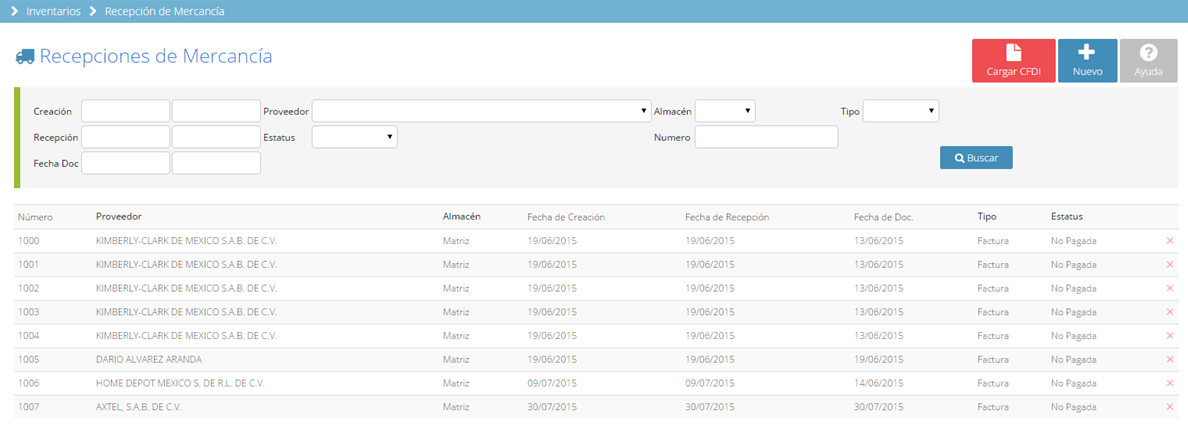
Task: Open reception number 1006
Action: pos(29,383)
